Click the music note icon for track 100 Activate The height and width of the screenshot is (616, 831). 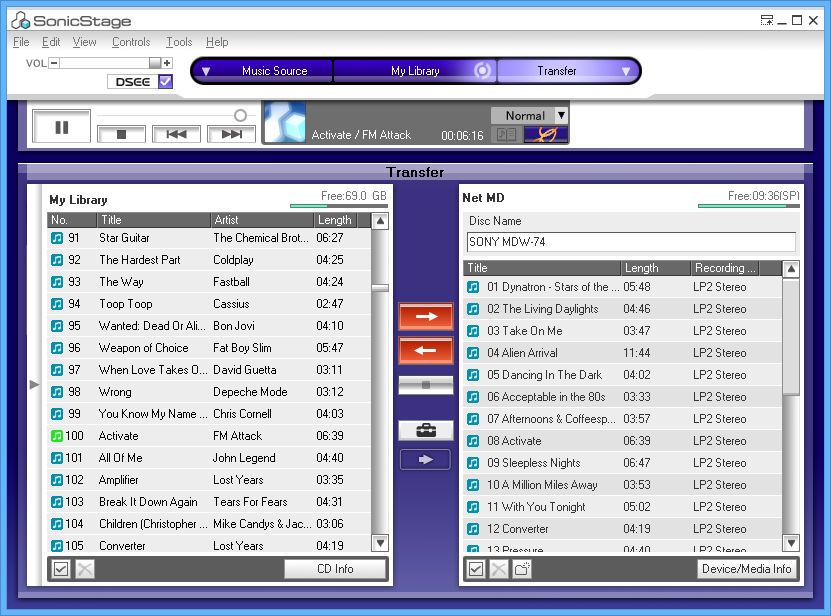(57, 436)
